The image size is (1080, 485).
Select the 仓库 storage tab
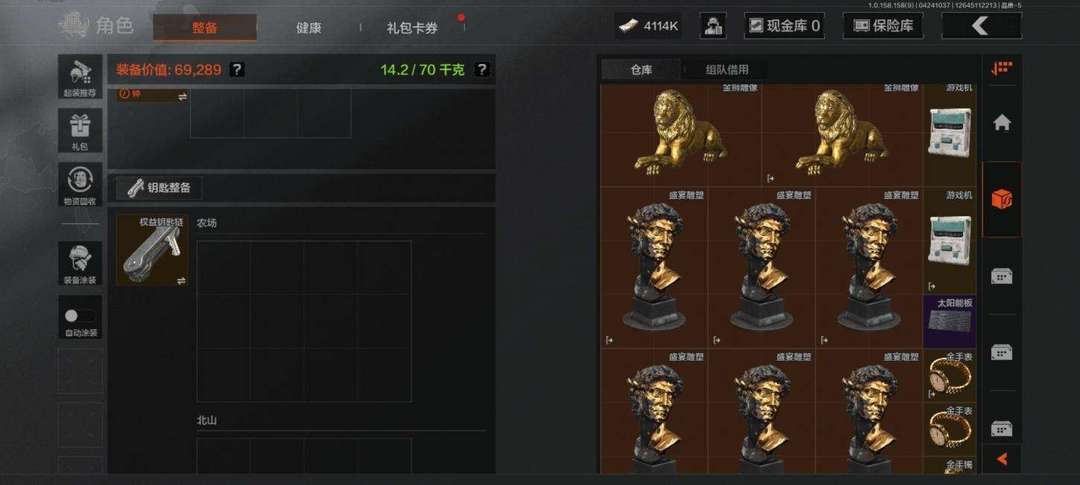tap(641, 70)
